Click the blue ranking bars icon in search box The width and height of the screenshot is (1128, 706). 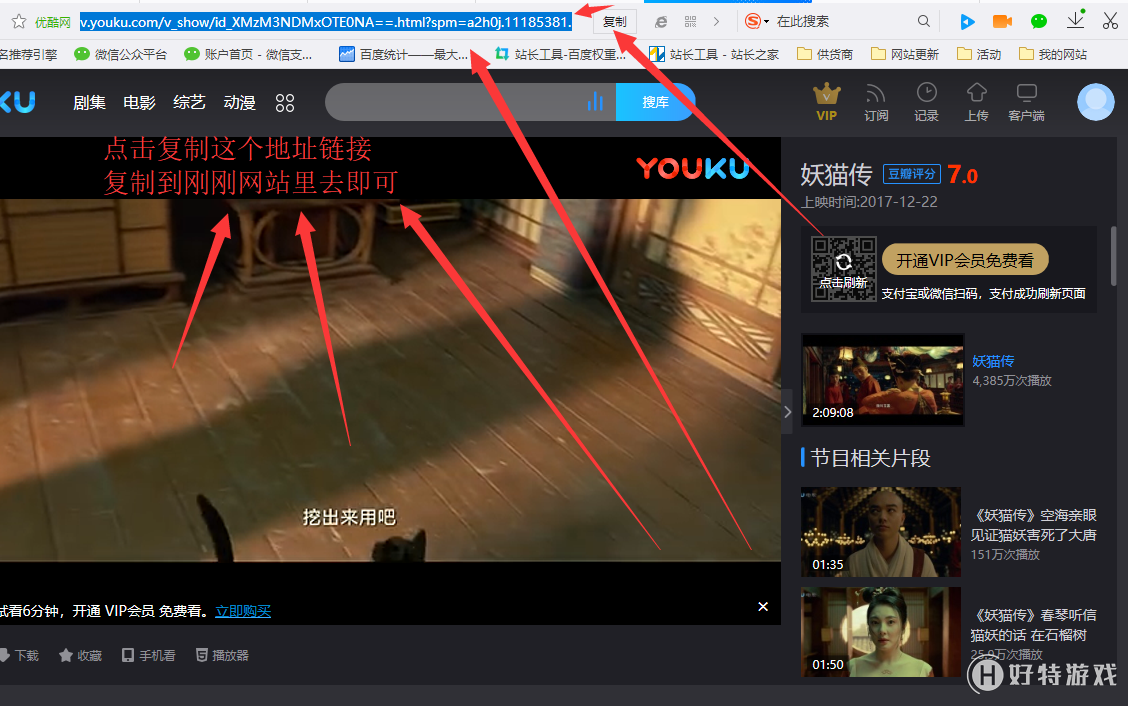point(595,102)
